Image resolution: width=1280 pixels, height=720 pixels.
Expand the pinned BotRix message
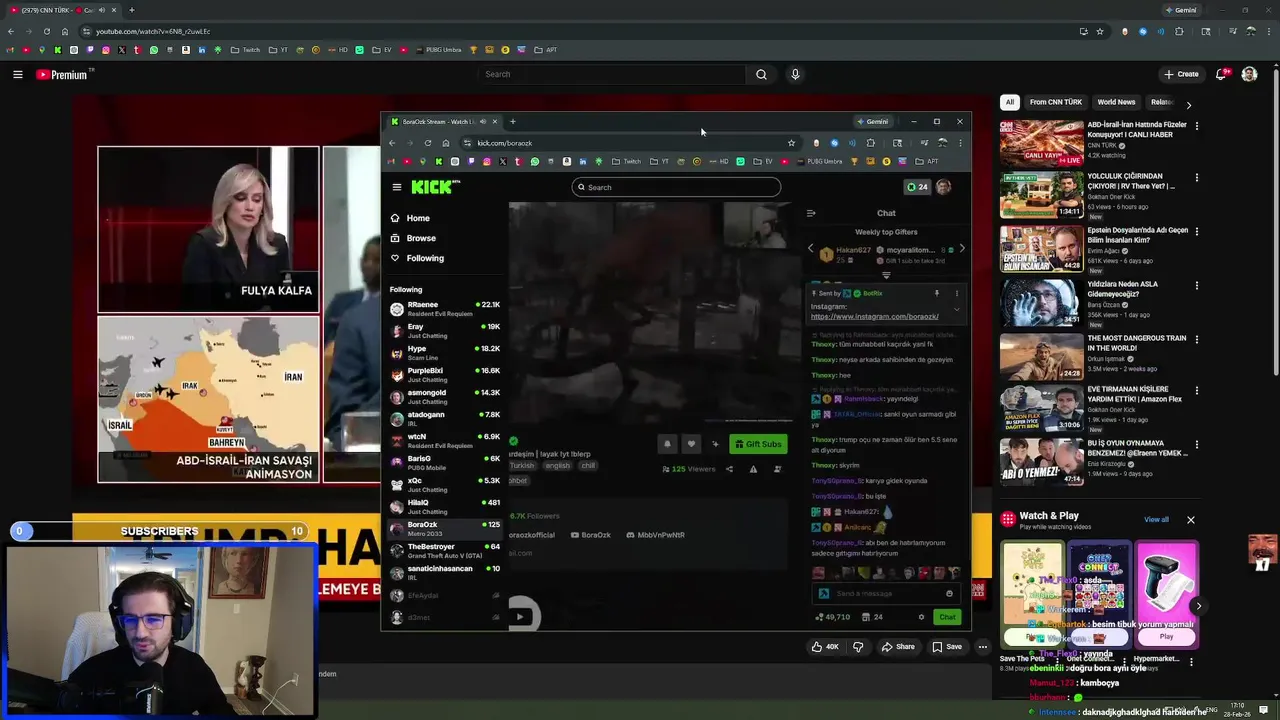956,309
